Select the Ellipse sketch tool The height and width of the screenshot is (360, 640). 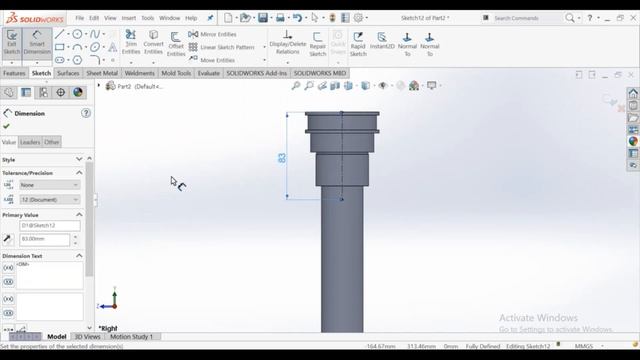tap(95, 47)
